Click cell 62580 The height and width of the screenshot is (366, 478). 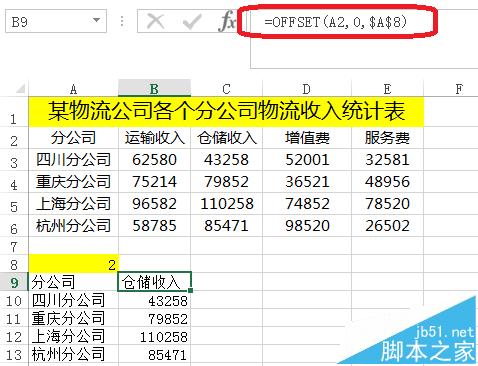pos(154,160)
